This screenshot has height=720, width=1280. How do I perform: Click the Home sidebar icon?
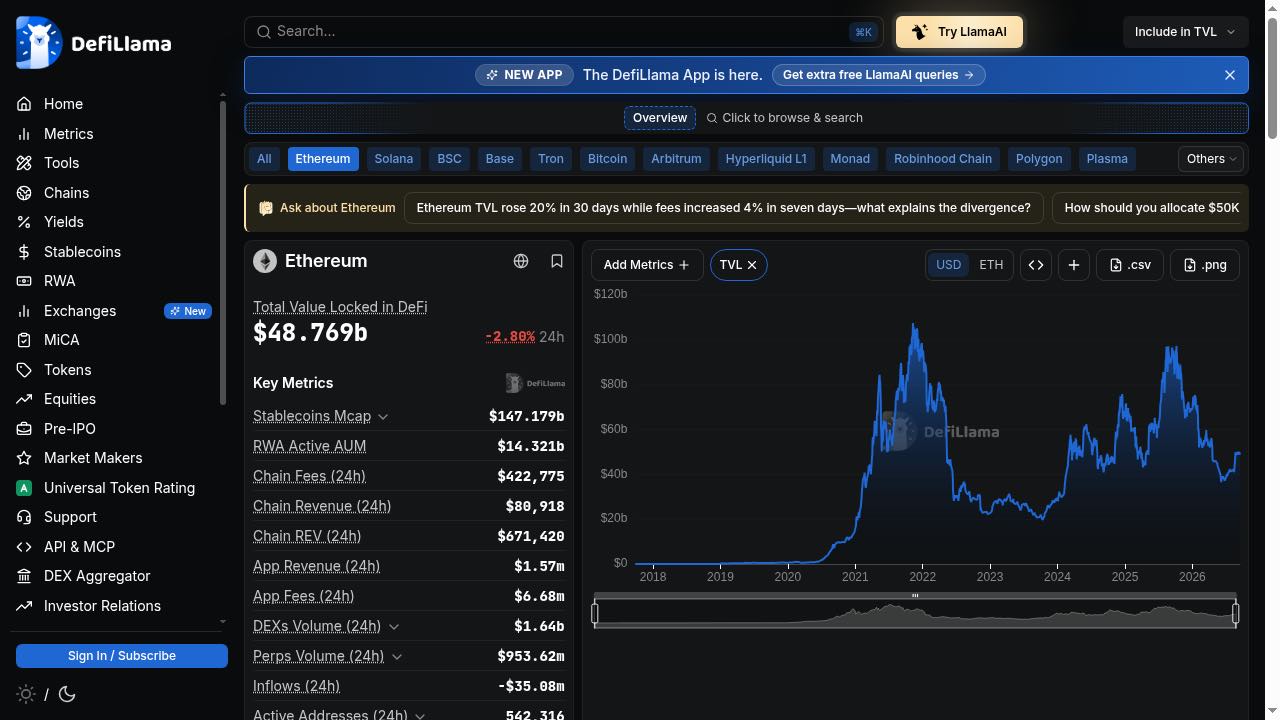click(x=24, y=104)
